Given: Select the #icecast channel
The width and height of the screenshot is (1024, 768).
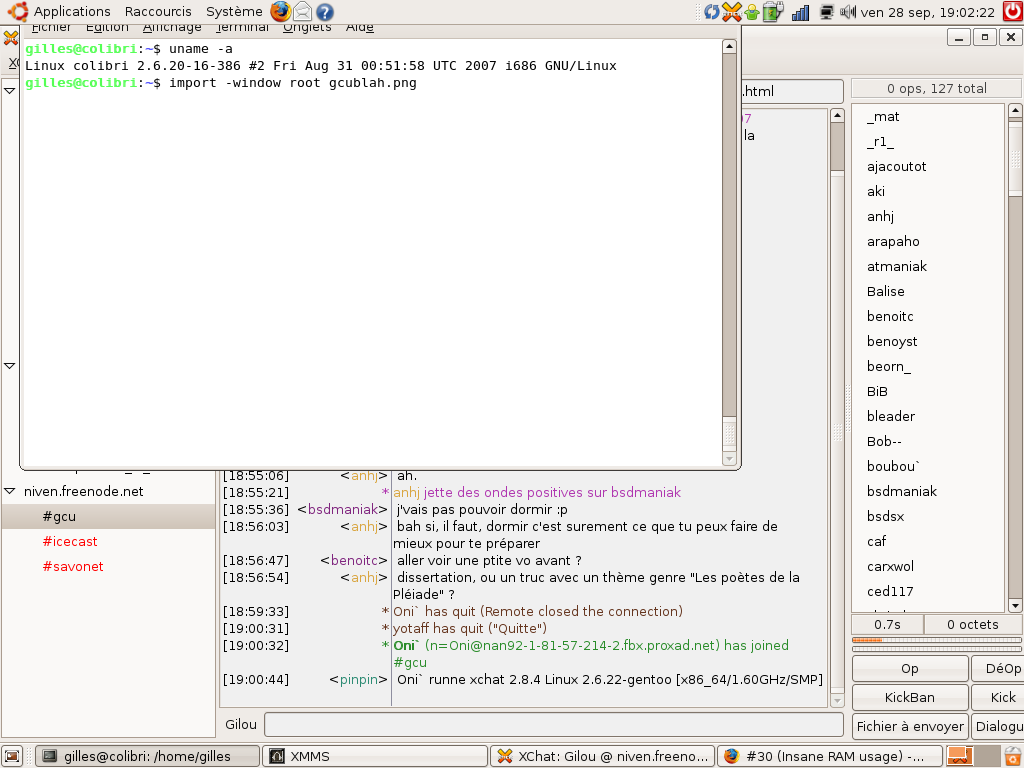Looking at the screenshot, I should click(x=70, y=541).
